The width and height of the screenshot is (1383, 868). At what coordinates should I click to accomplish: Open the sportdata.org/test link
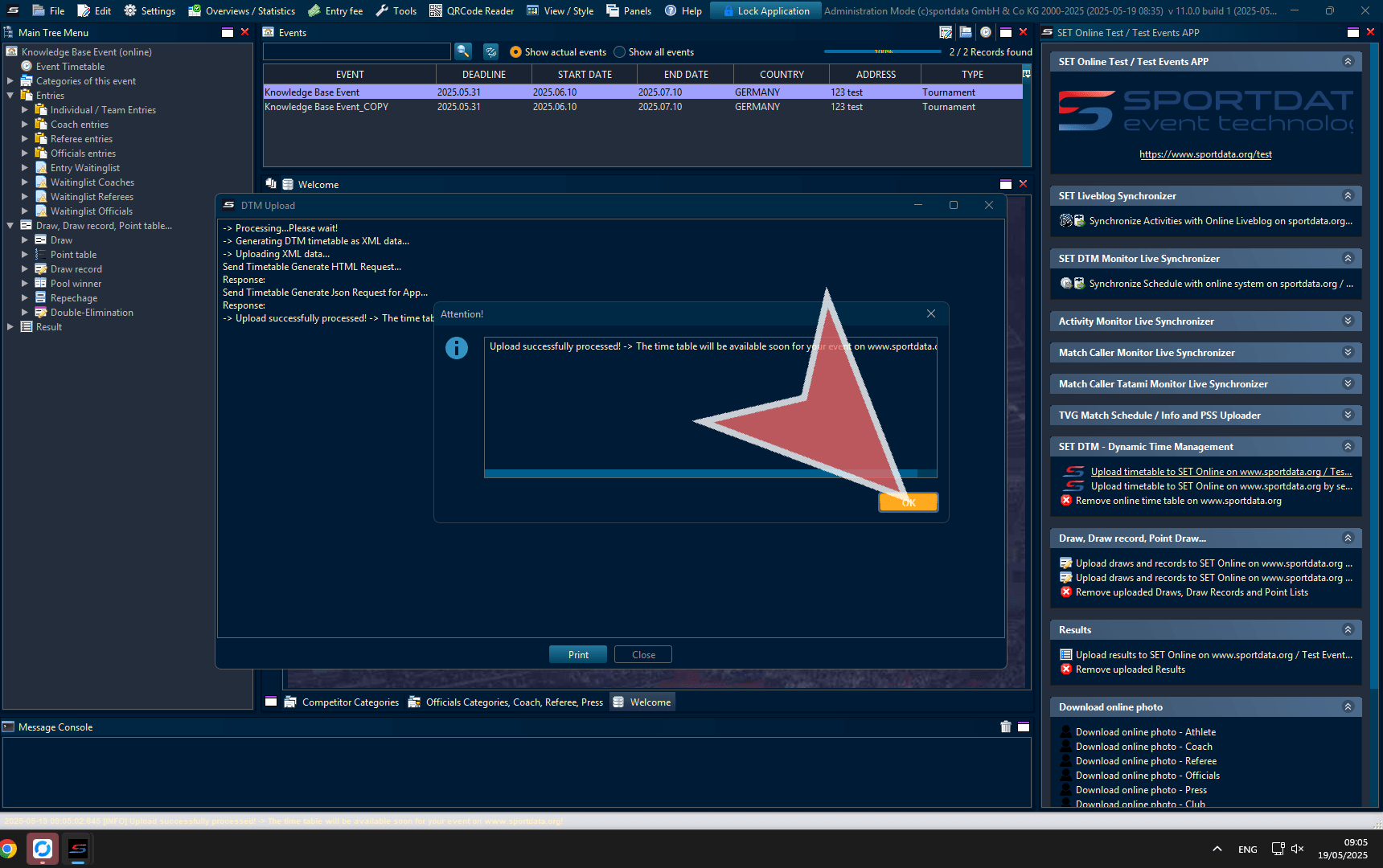coord(1205,154)
